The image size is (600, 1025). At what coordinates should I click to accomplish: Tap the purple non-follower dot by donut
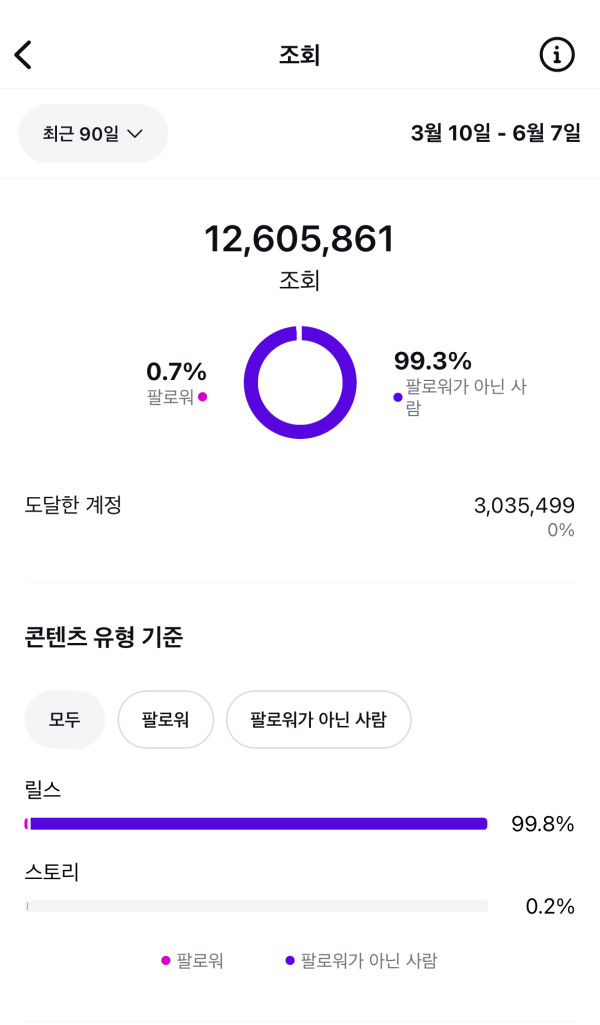[x=398, y=397]
